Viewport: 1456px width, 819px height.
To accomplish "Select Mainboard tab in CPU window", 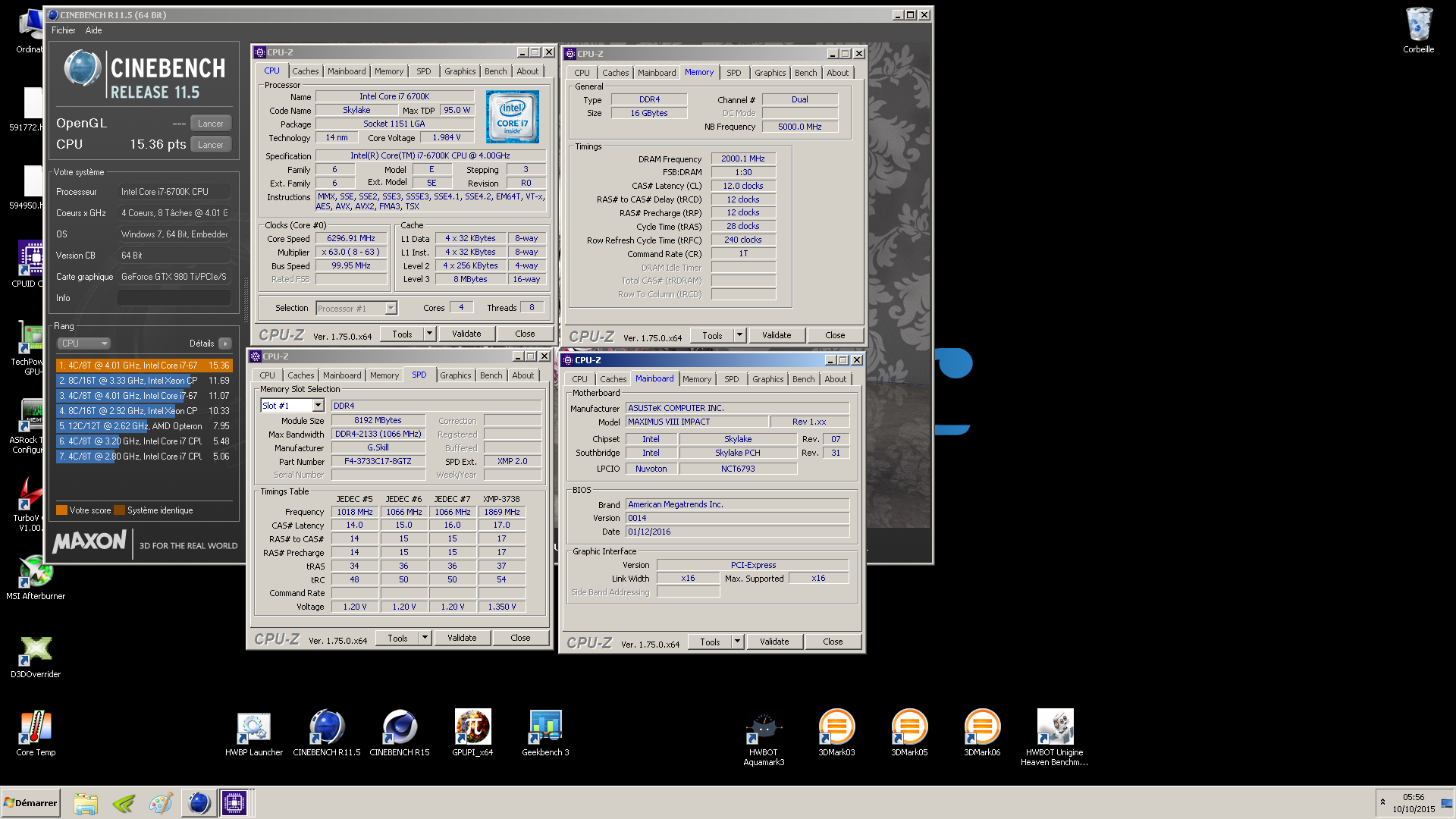I will pos(347,71).
